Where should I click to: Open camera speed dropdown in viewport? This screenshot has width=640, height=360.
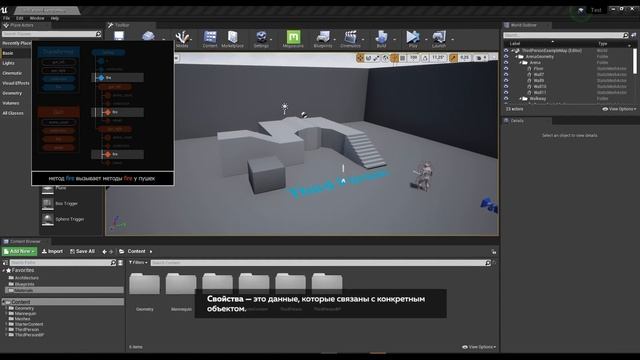pyautogui.click(x=481, y=58)
